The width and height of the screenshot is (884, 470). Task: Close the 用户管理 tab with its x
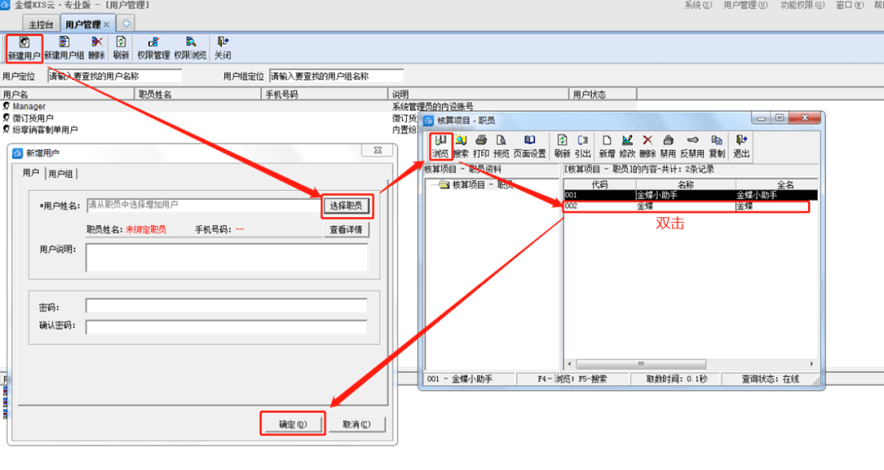coord(107,24)
